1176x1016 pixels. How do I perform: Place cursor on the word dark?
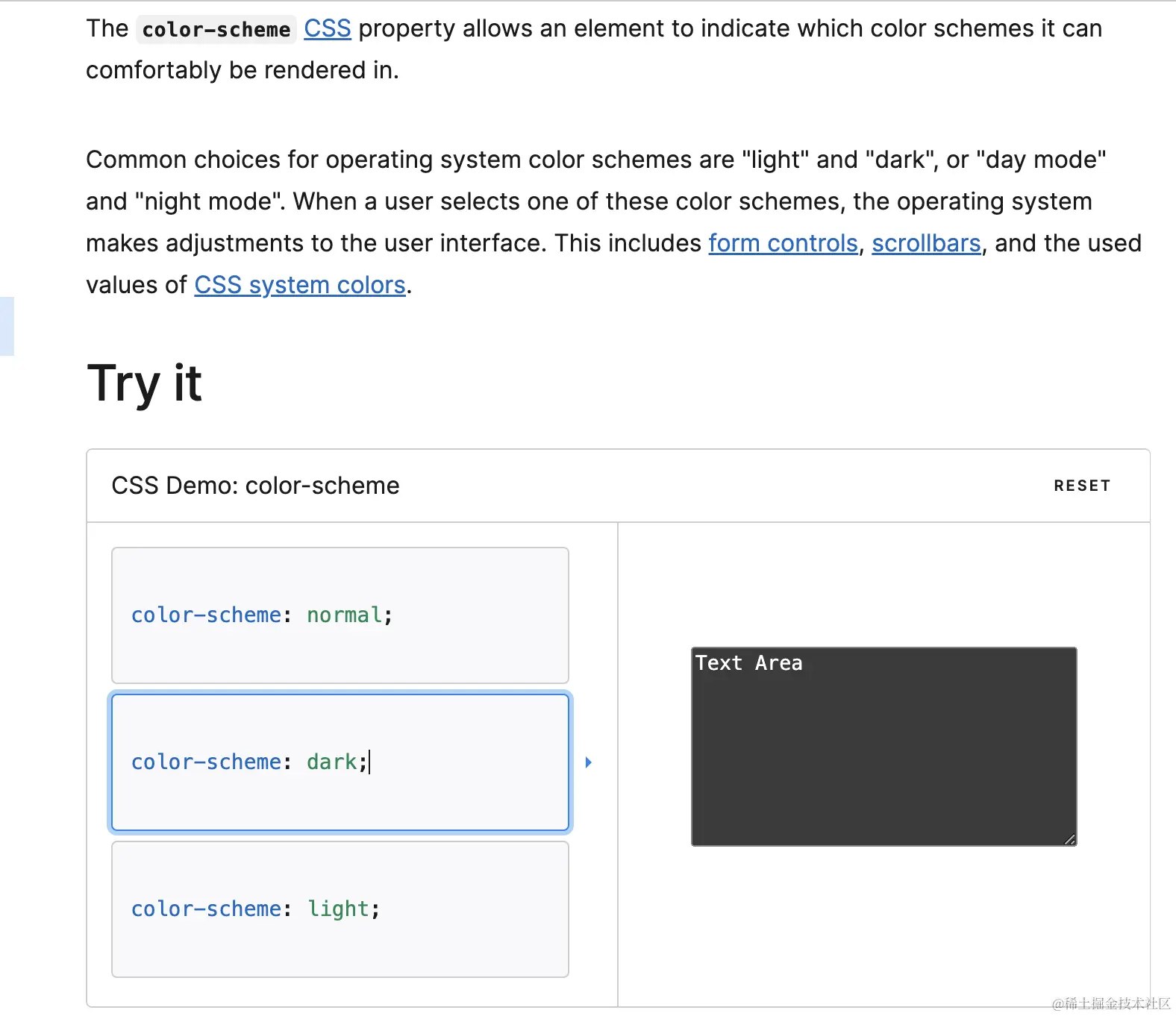coord(331,762)
